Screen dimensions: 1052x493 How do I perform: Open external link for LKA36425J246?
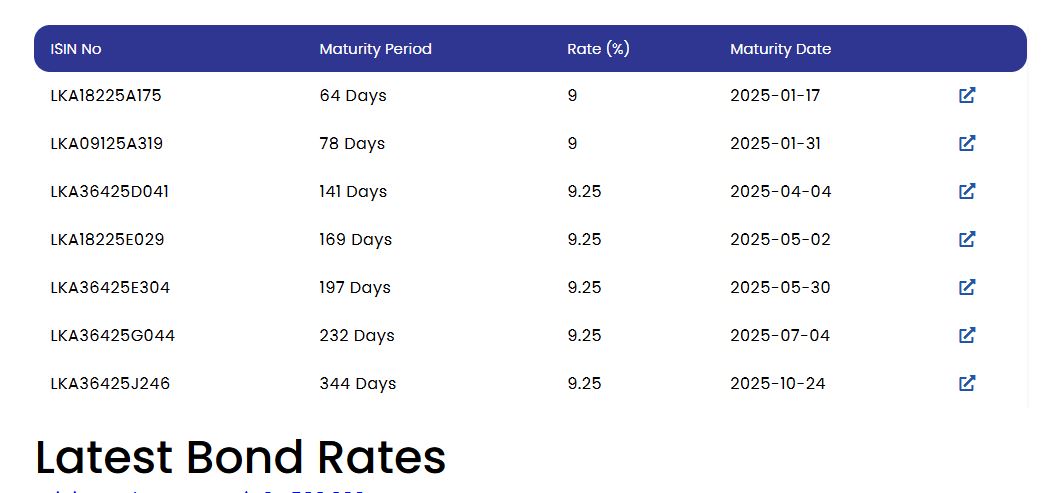[x=967, y=383]
